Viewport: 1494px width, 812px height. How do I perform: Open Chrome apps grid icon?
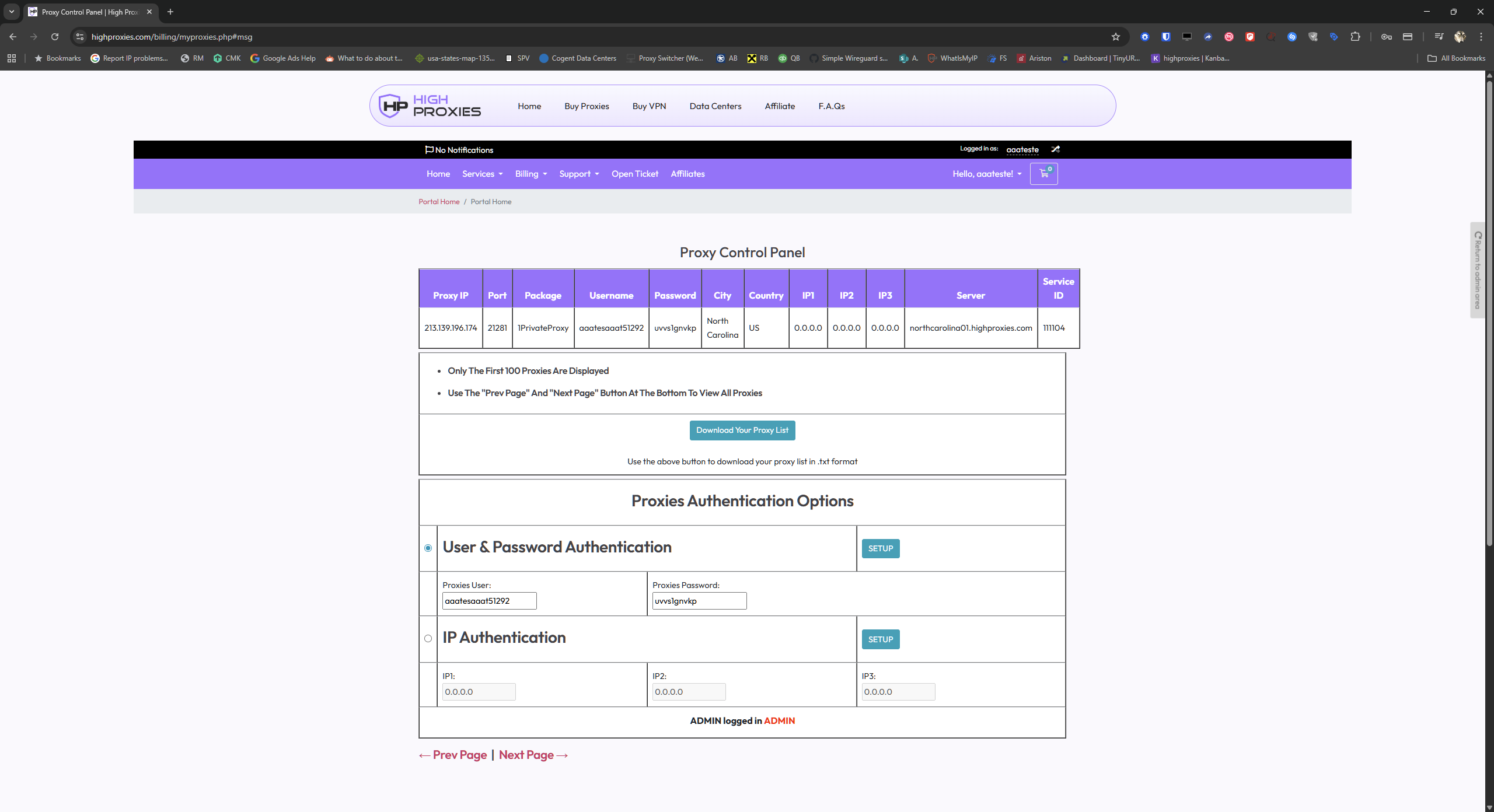click(x=12, y=58)
